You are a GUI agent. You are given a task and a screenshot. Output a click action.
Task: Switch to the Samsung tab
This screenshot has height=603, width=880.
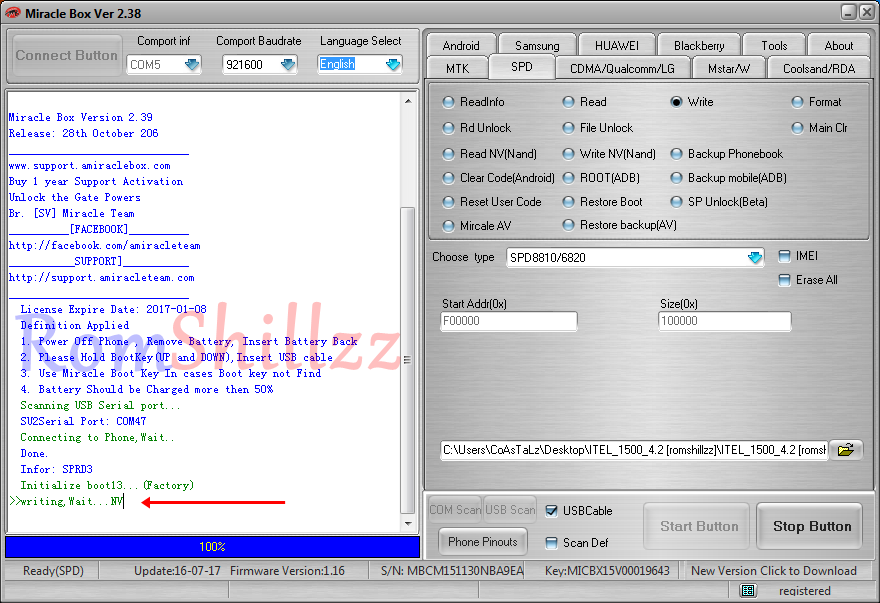click(537, 45)
